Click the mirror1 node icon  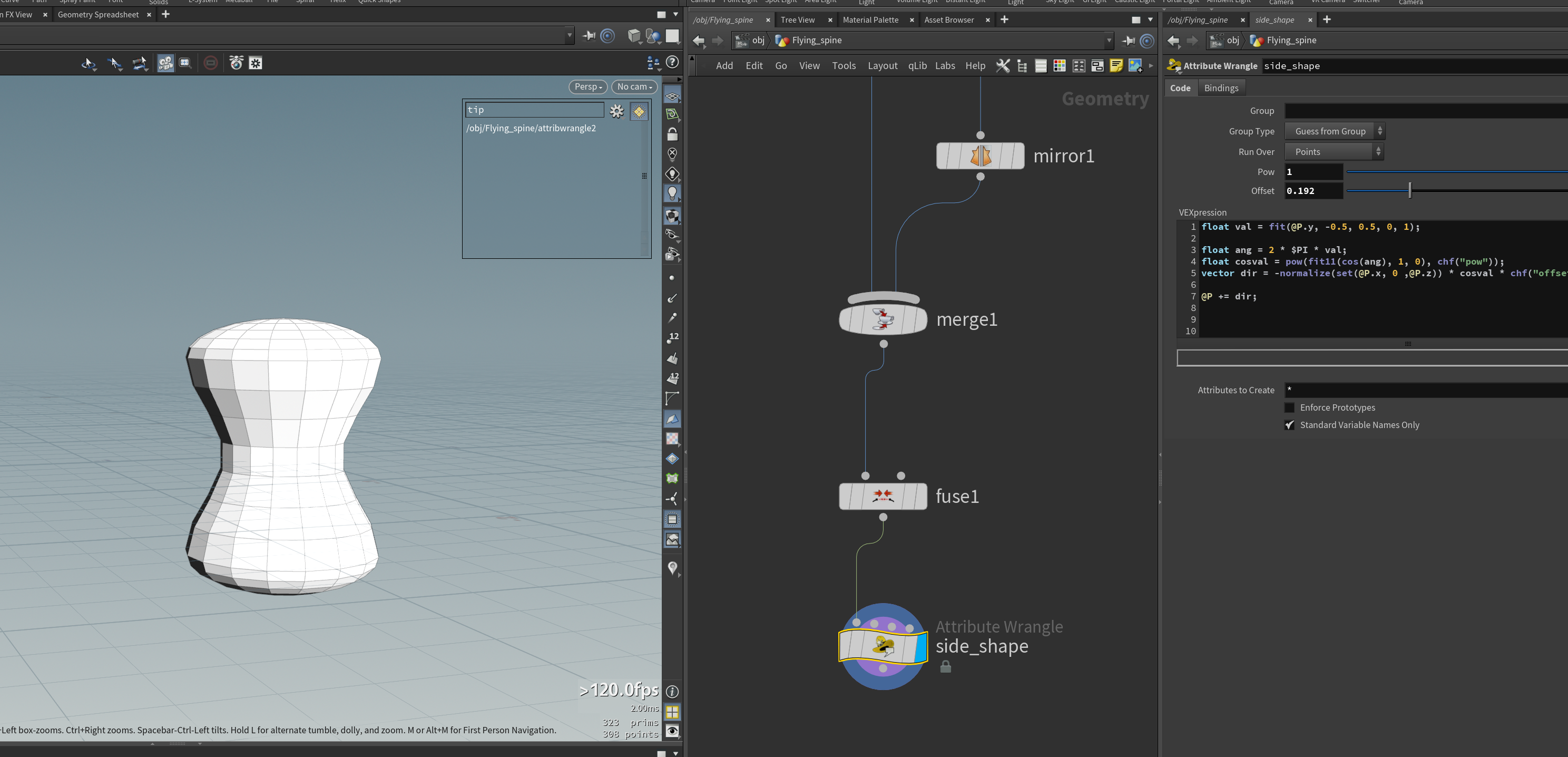[980, 156]
